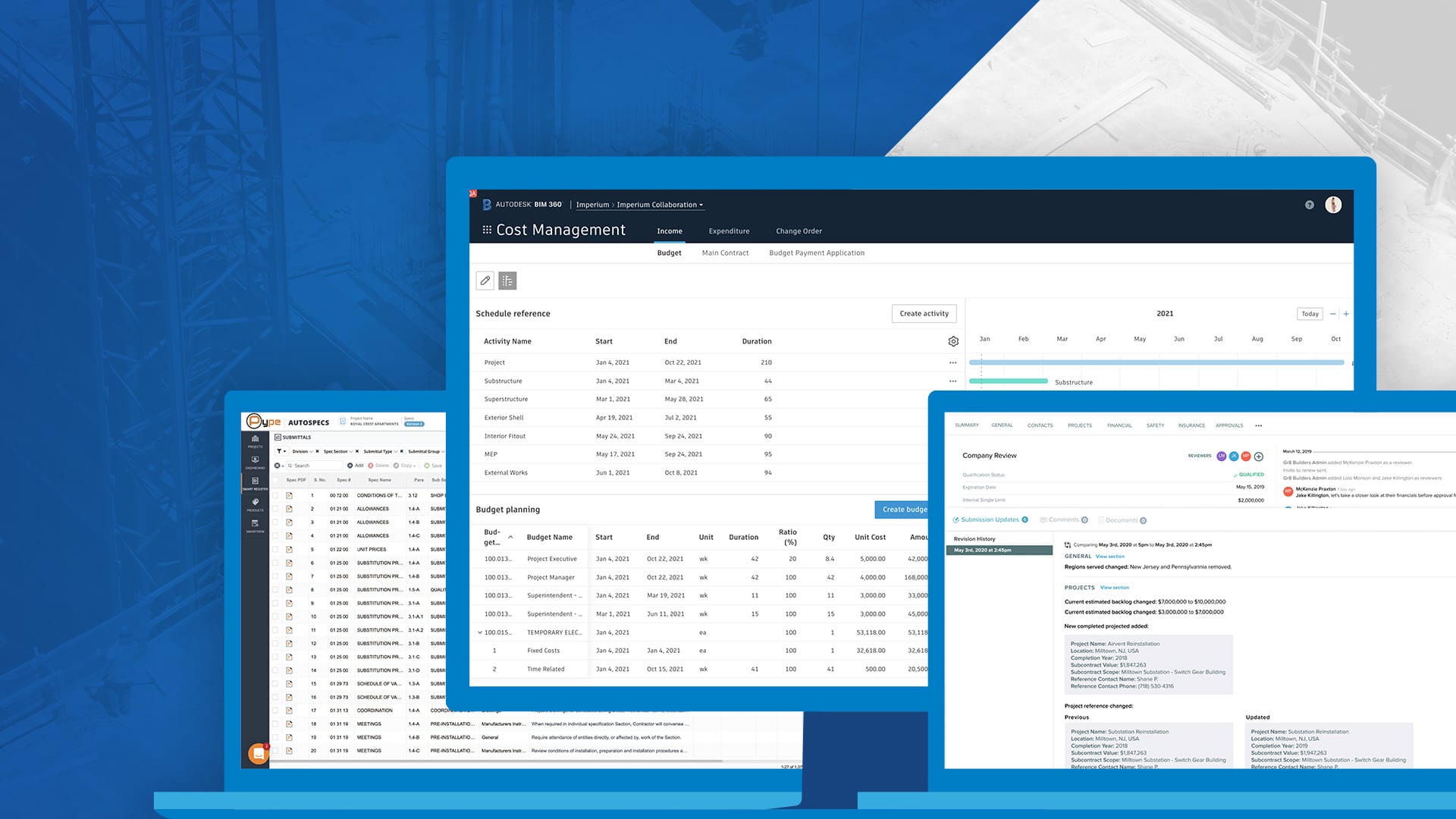Check the box for submittal row 1

(x=275, y=495)
